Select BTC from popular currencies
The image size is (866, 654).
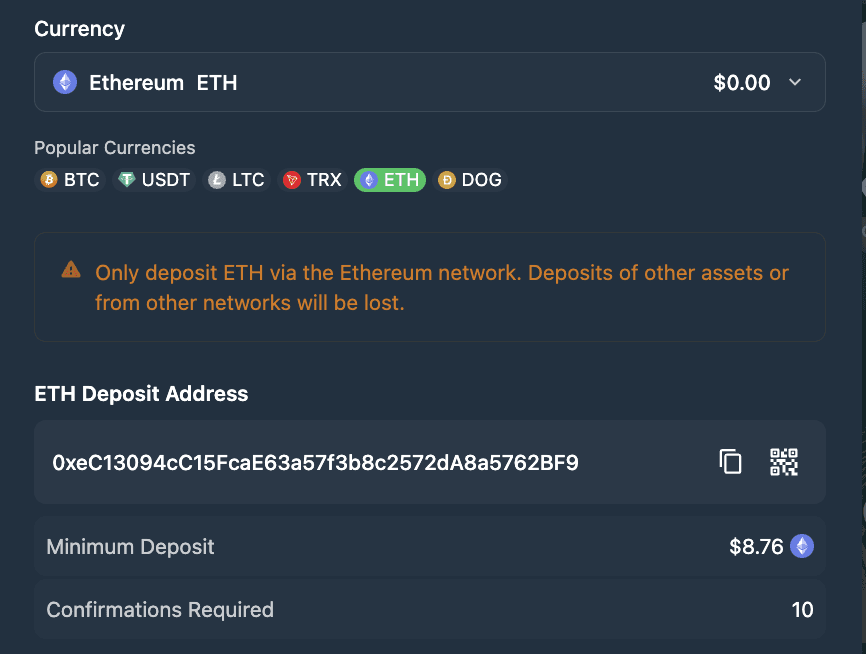(x=70, y=180)
